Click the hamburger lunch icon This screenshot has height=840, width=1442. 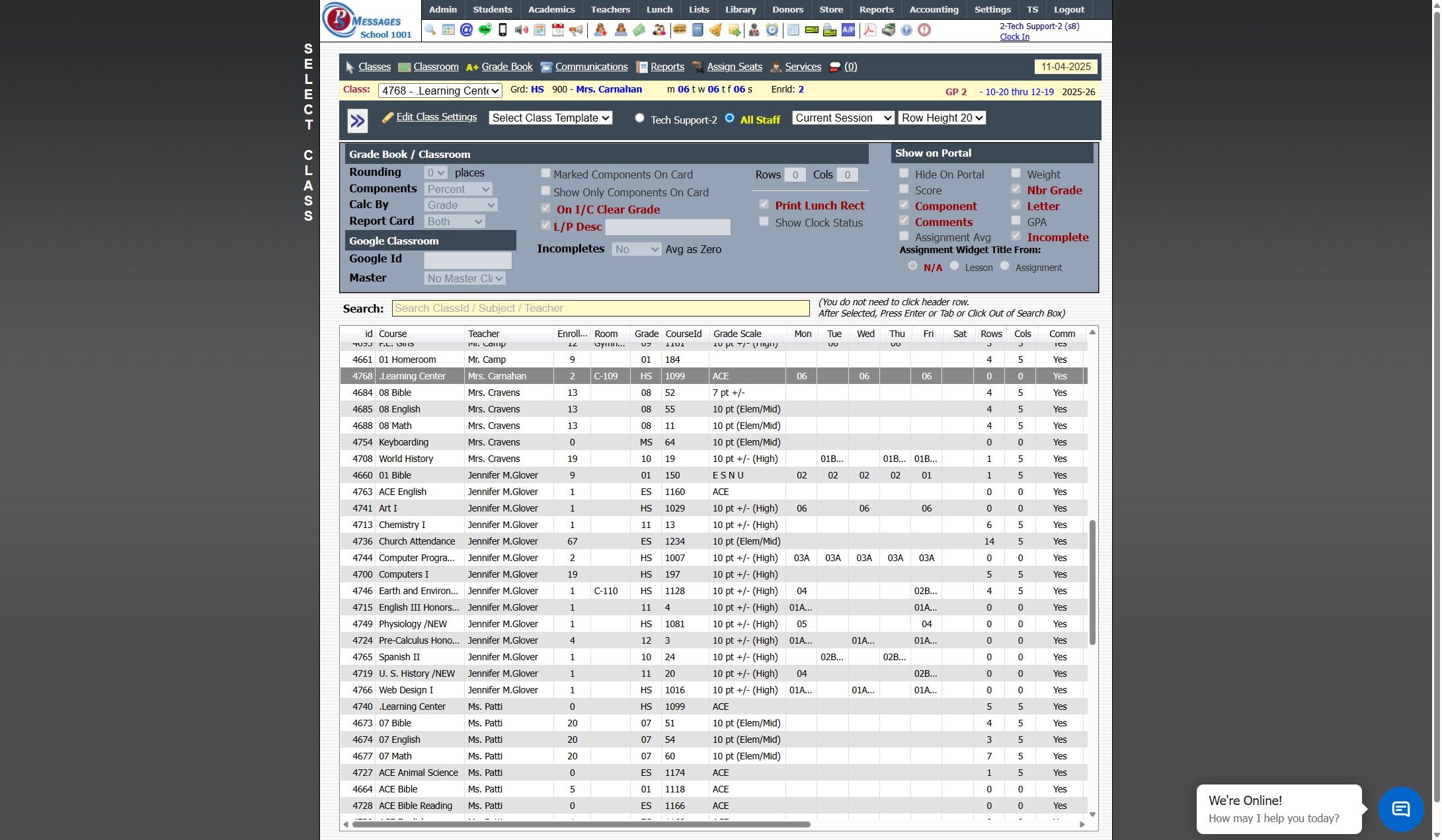click(678, 30)
